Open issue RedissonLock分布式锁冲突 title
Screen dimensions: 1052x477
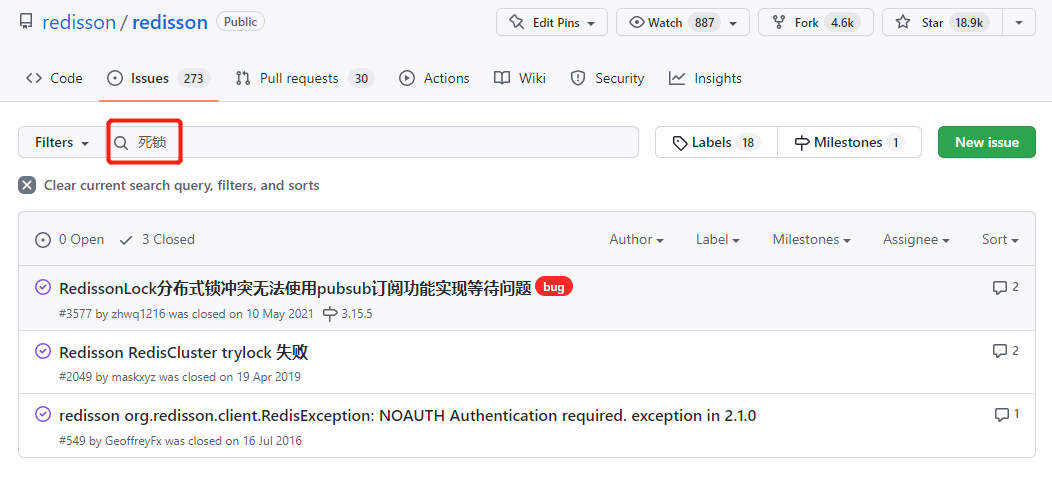(x=295, y=288)
